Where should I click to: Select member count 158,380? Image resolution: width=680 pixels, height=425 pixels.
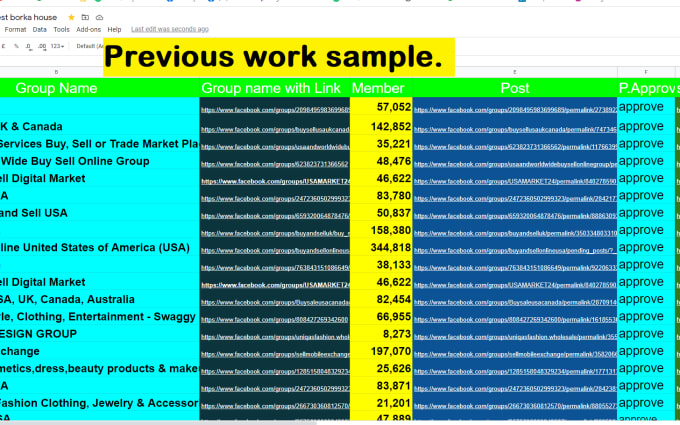(x=381, y=230)
